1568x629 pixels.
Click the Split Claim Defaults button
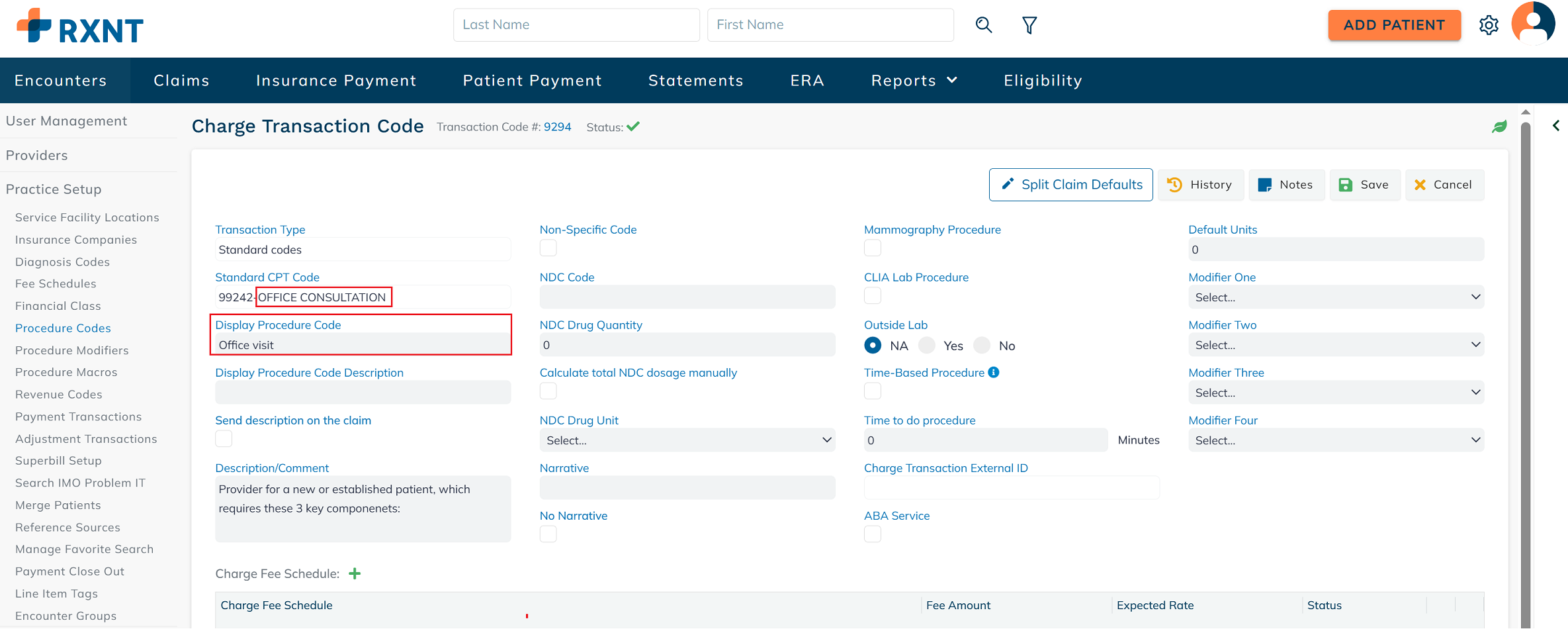point(1070,185)
